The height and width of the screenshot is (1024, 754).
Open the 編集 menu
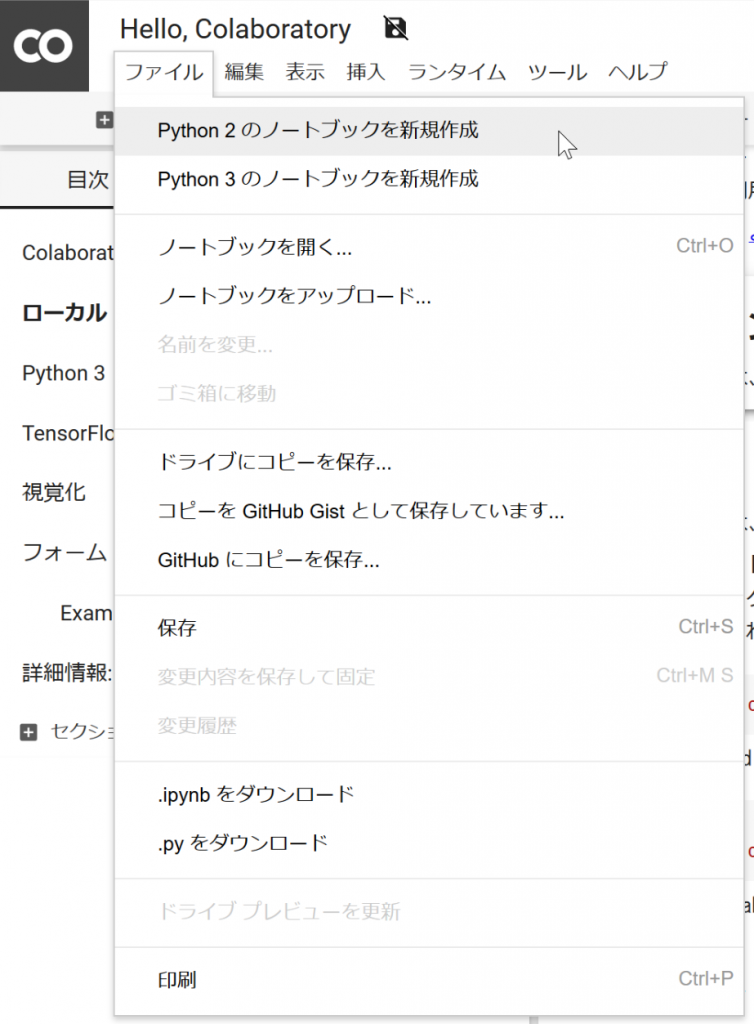coord(244,72)
